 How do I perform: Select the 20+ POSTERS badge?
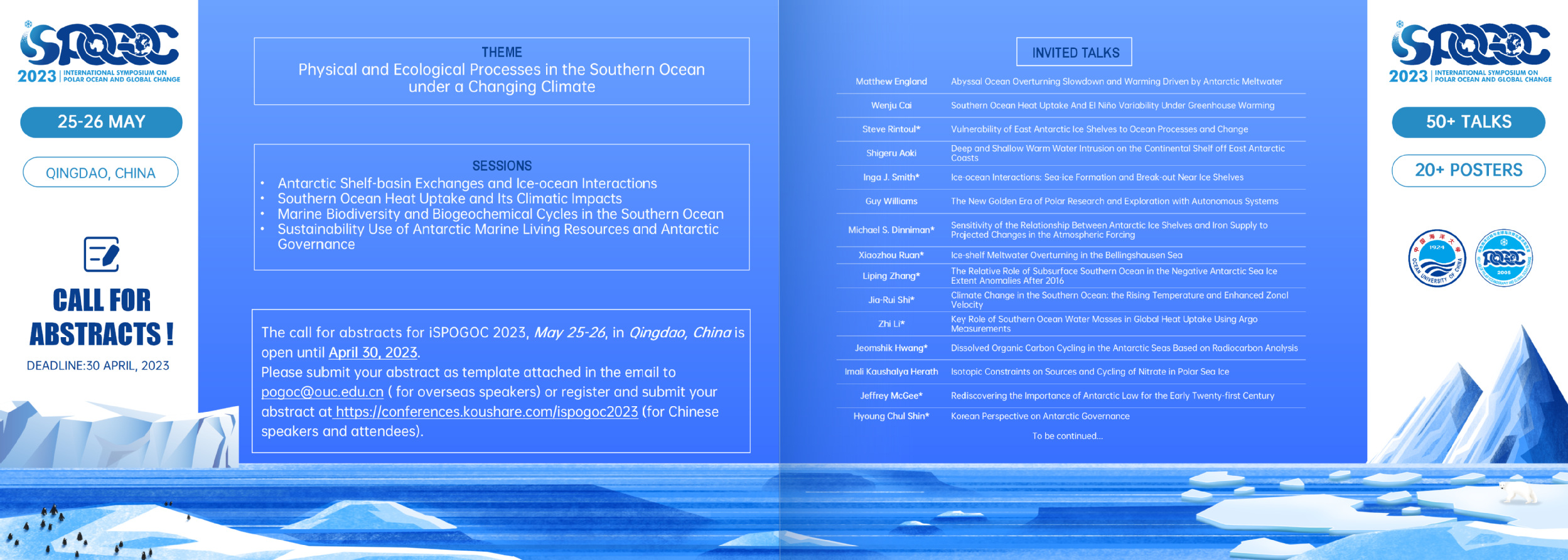1468,170
